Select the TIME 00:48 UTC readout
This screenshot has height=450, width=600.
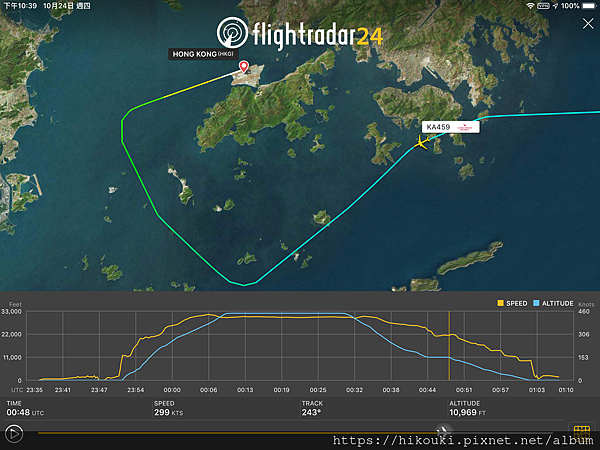point(25,408)
